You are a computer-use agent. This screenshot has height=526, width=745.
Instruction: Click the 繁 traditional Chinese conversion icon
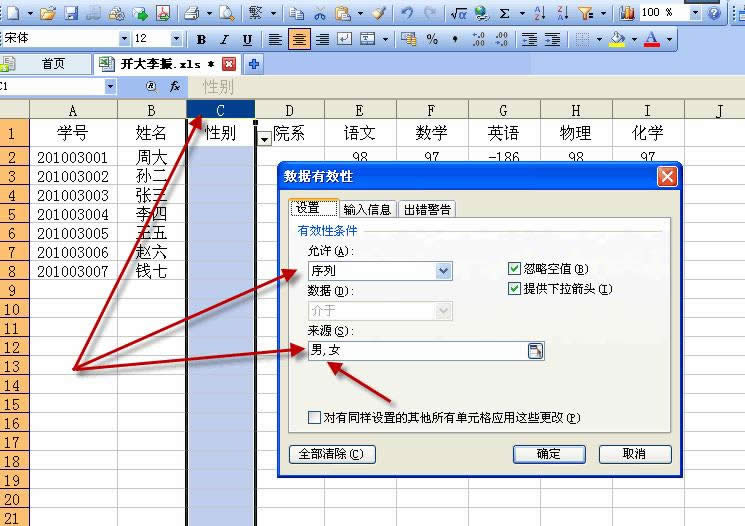(x=256, y=13)
